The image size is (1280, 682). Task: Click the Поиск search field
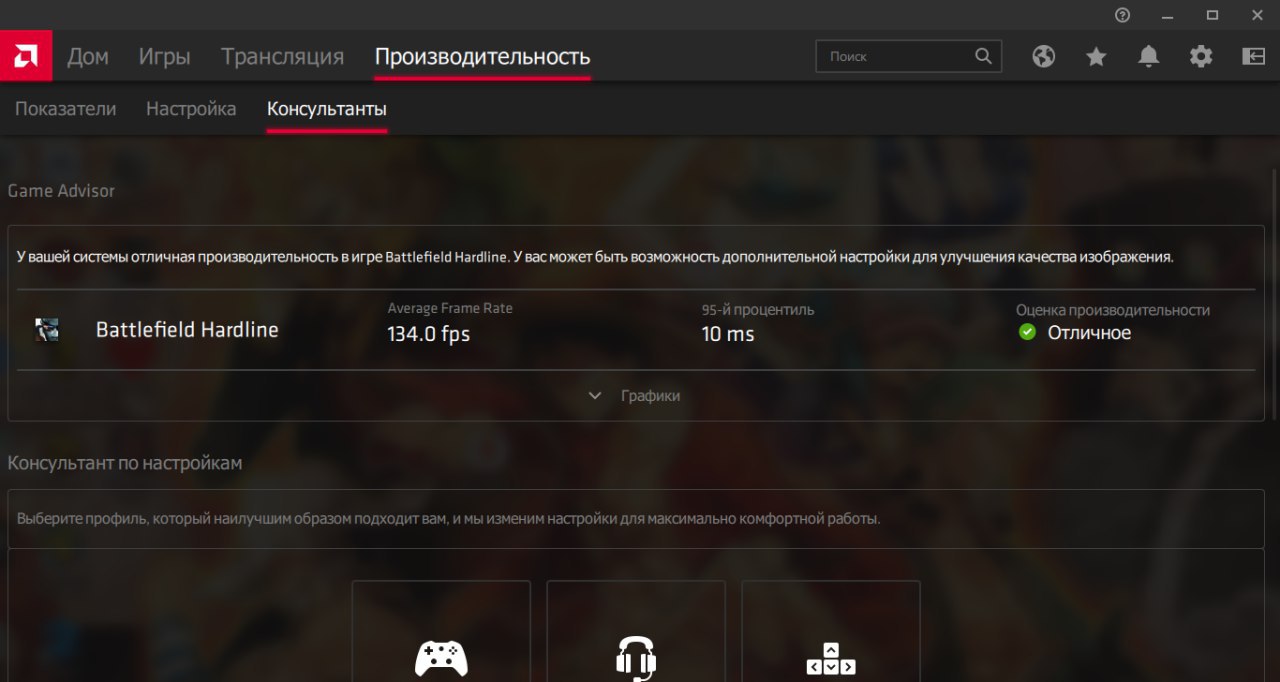(908, 56)
